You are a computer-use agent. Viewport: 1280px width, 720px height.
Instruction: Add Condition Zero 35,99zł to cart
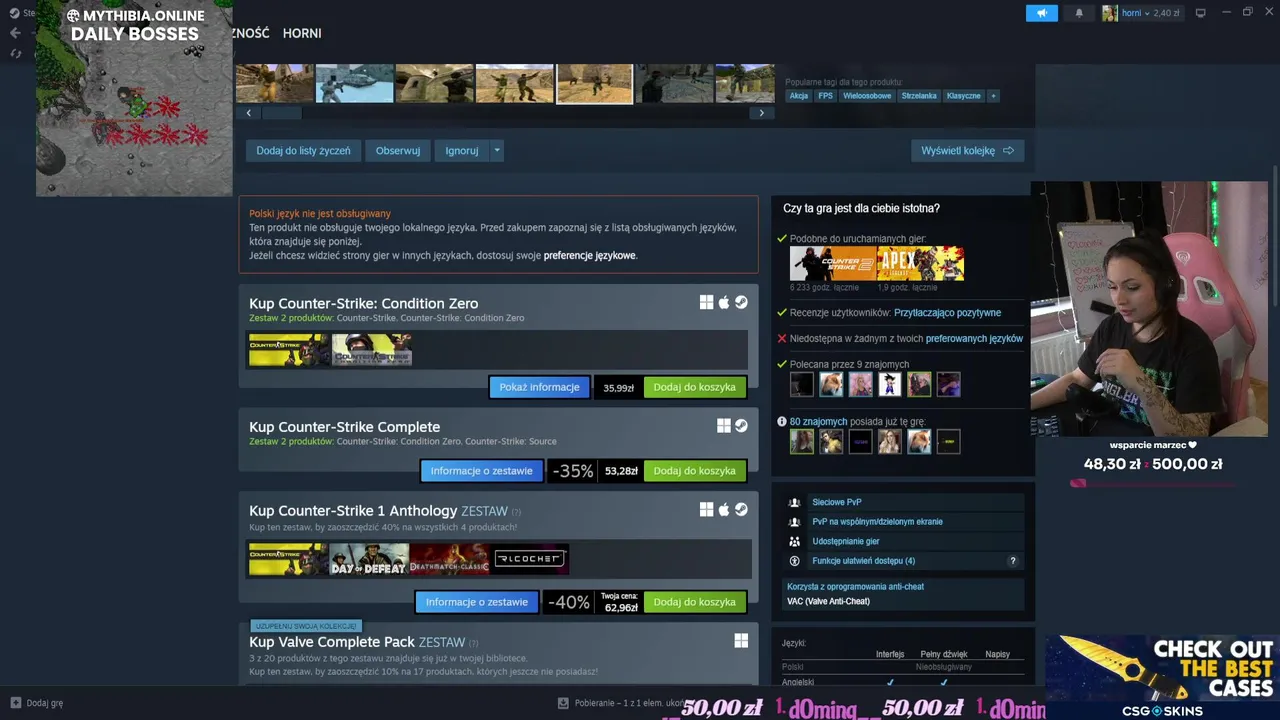pos(695,387)
